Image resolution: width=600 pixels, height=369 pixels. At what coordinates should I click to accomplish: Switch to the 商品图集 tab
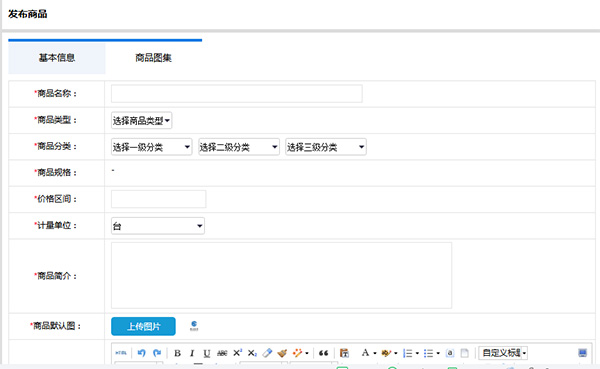pos(153,58)
